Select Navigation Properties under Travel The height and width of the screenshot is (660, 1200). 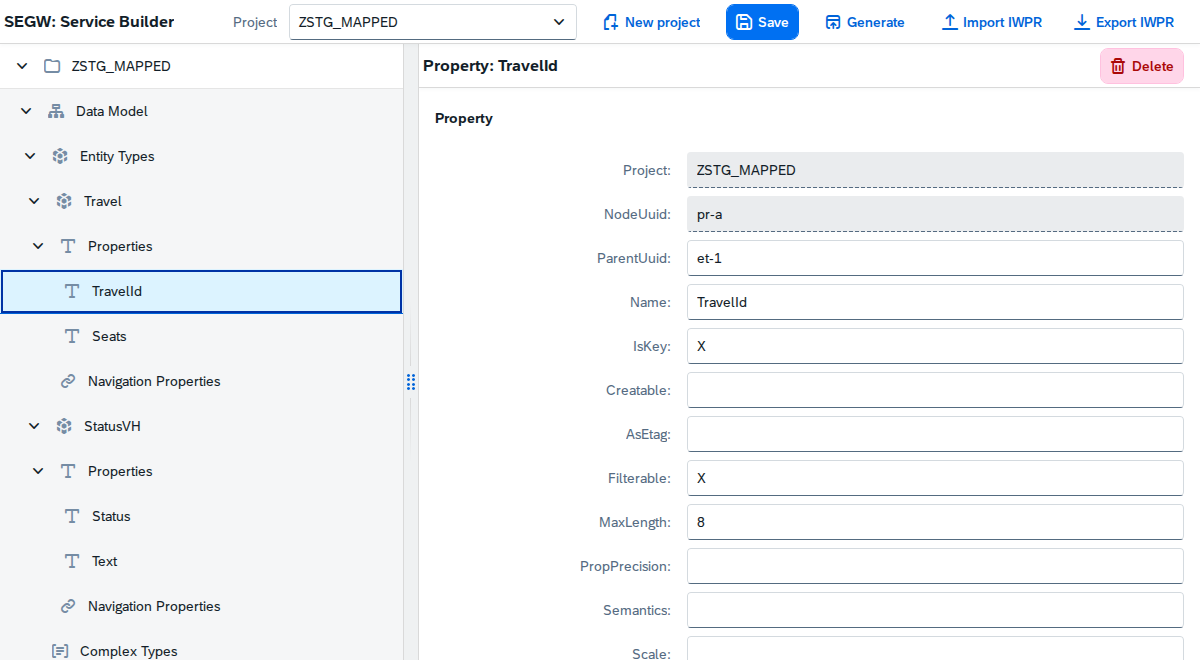(x=201, y=381)
